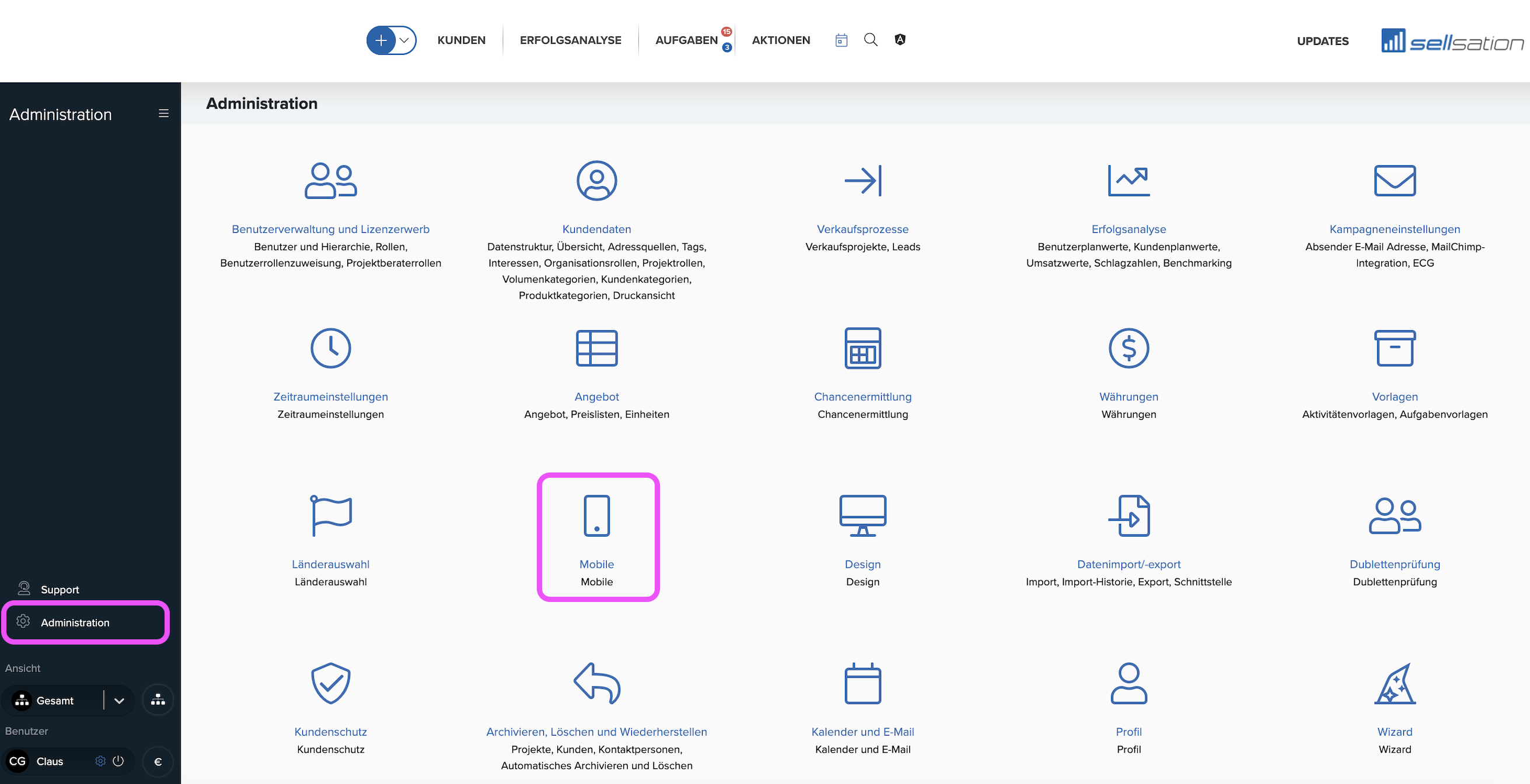The image size is (1530, 784).
Task: Open Design monitor icon
Action: pos(863,516)
